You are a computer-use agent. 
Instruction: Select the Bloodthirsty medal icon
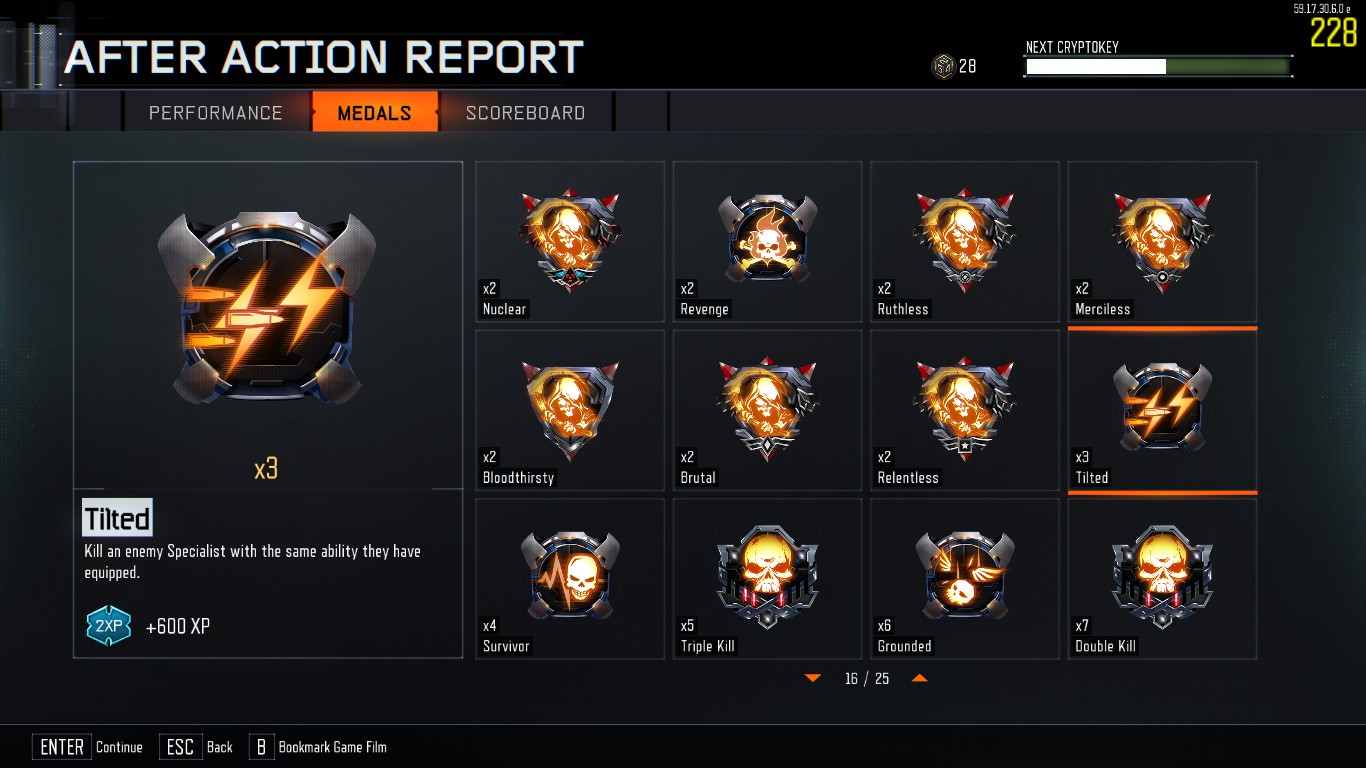570,410
